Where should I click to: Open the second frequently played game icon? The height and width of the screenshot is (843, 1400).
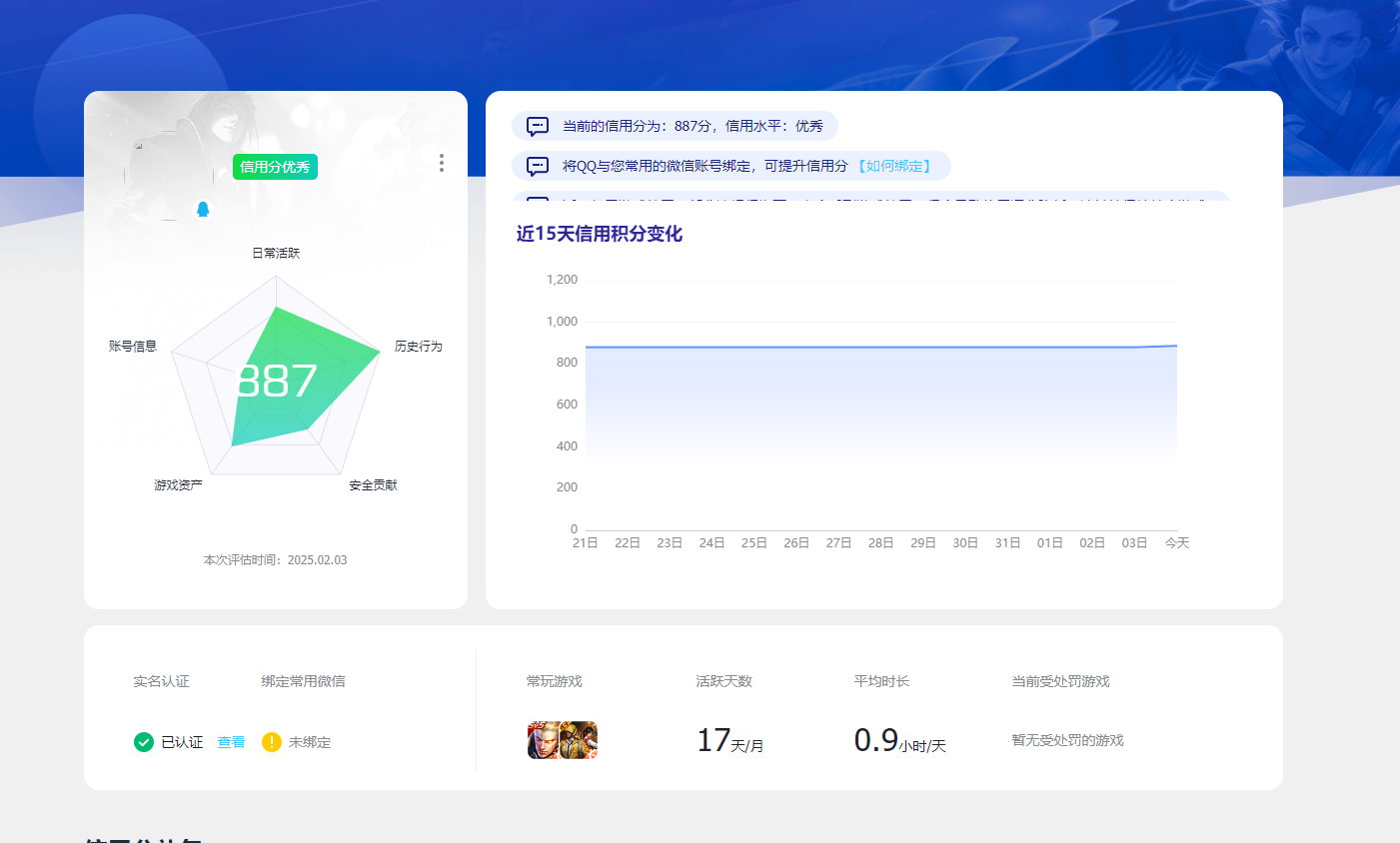pyautogui.click(x=579, y=740)
